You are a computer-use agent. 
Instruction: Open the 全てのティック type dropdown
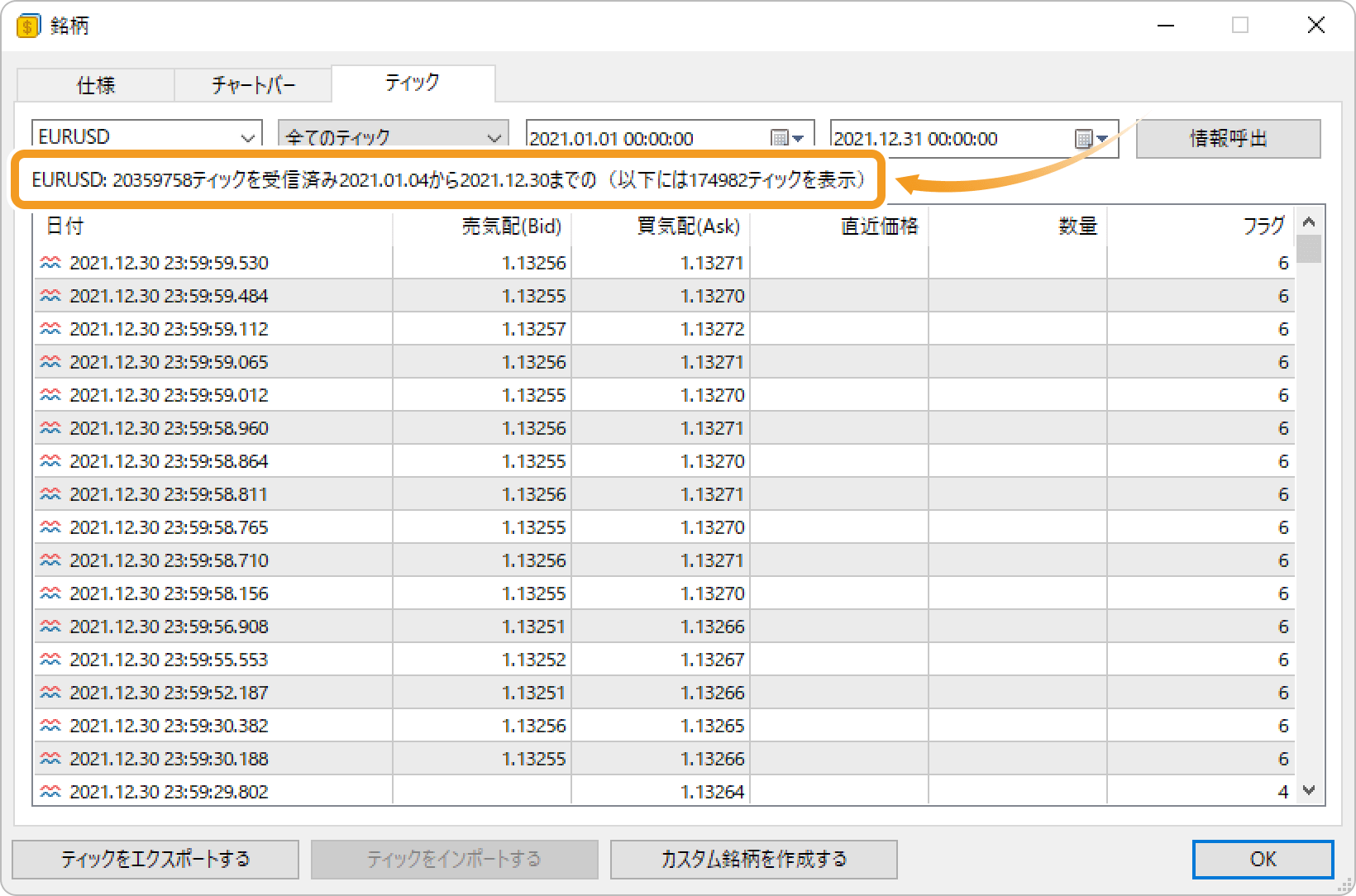(x=494, y=137)
